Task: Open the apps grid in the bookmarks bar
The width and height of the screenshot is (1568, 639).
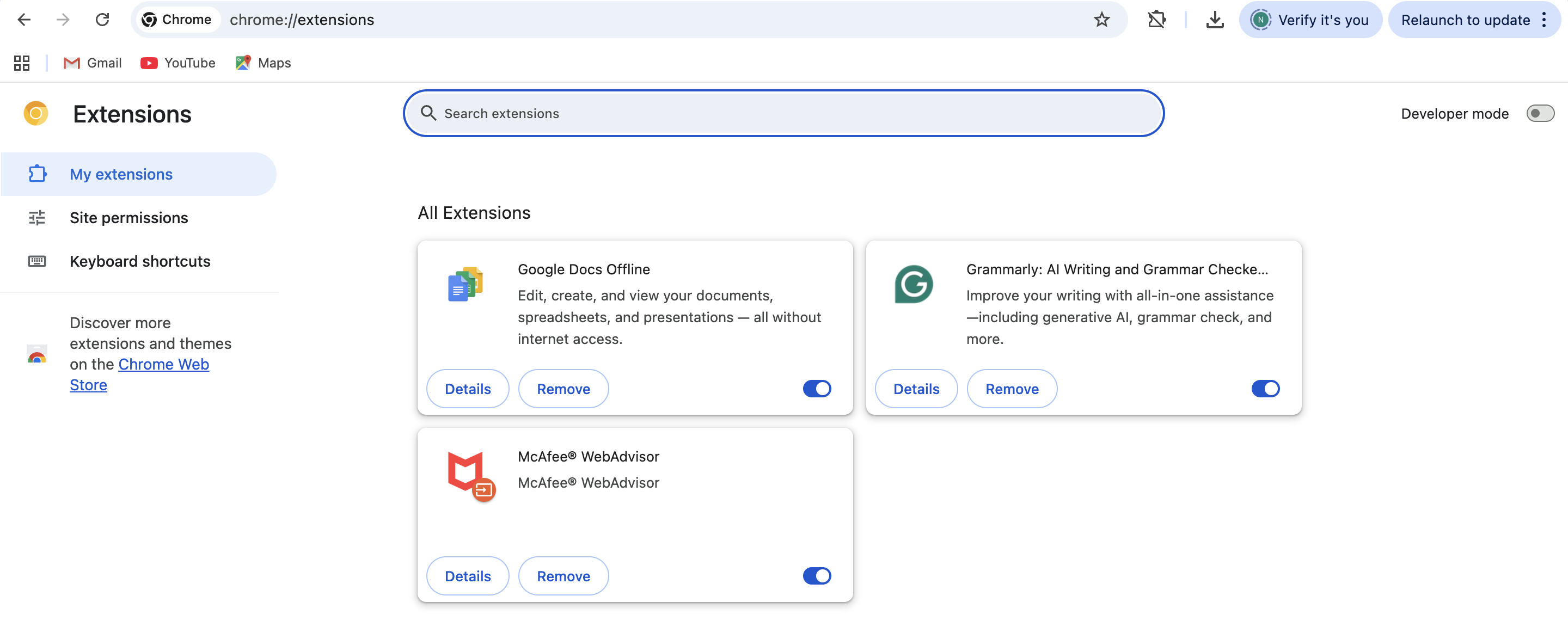Action: point(22,63)
